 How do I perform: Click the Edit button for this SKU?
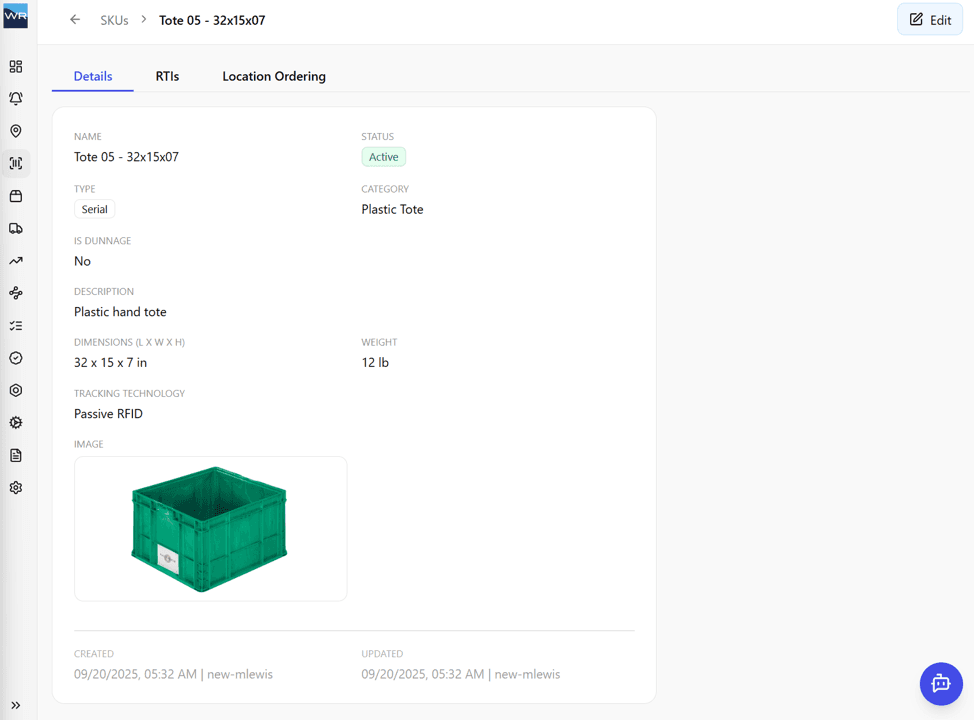(x=929, y=19)
